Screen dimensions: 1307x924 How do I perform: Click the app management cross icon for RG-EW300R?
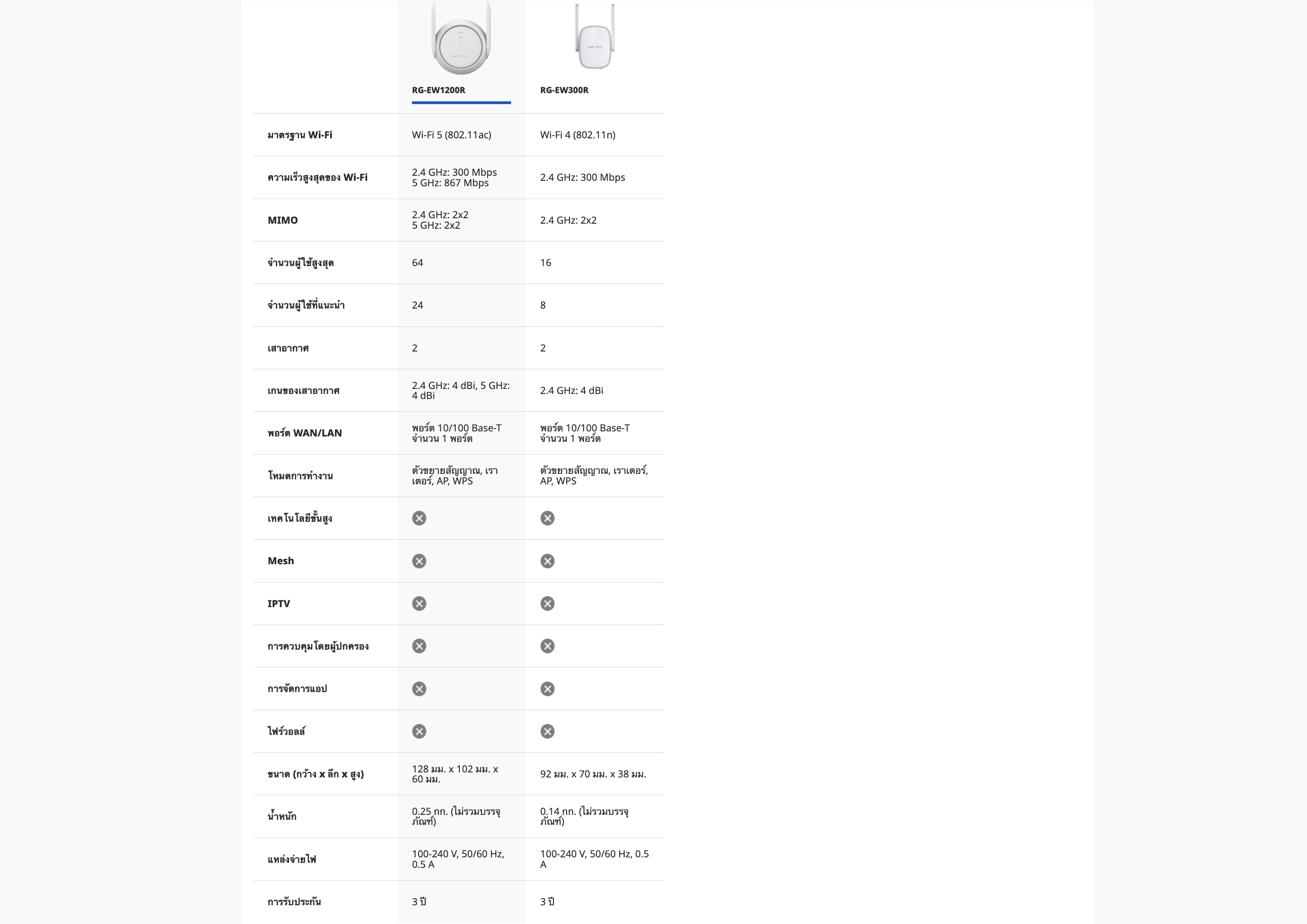pyautogui.click(x=547, y=689)
